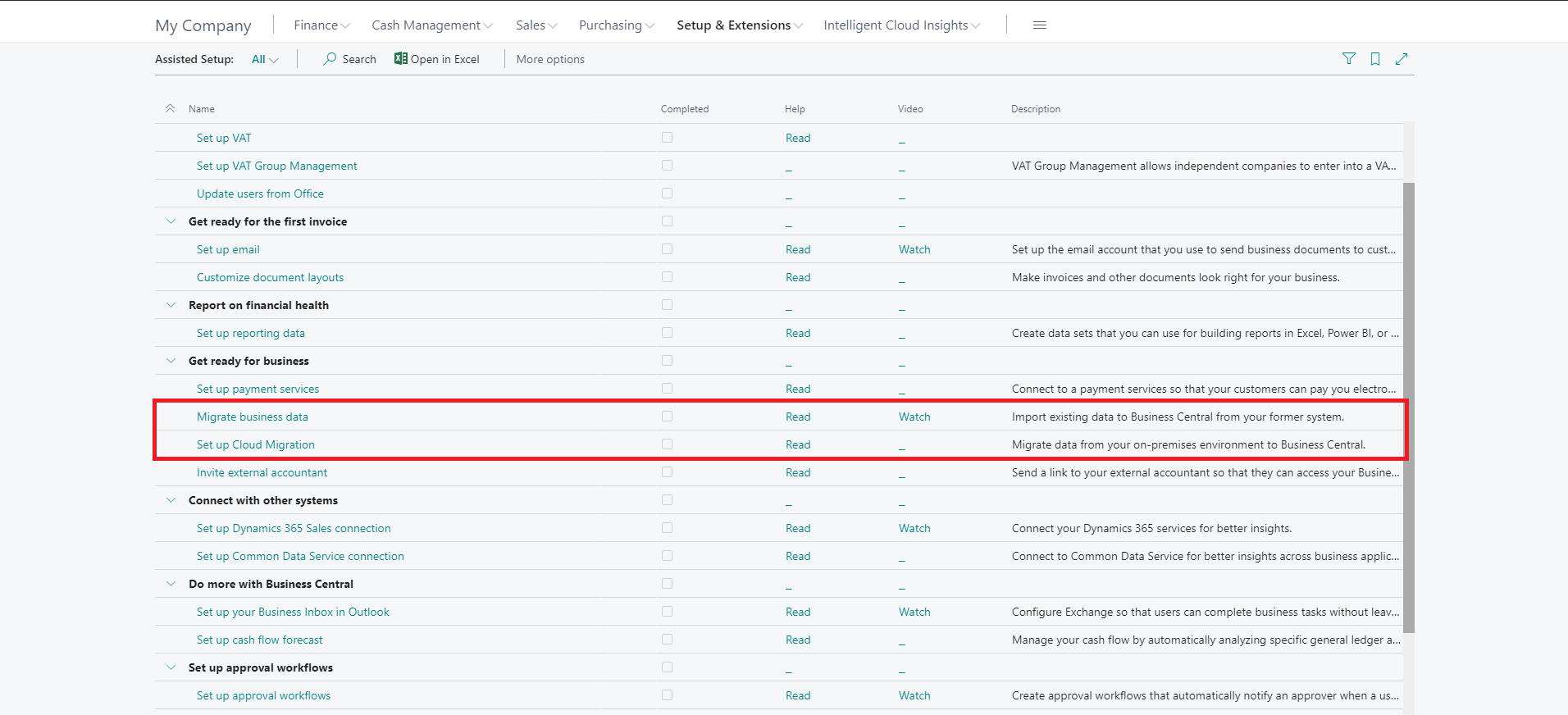Open Set up VAT Group Management
Viewport: 1568px width, 715px height.
pos(277,166)
